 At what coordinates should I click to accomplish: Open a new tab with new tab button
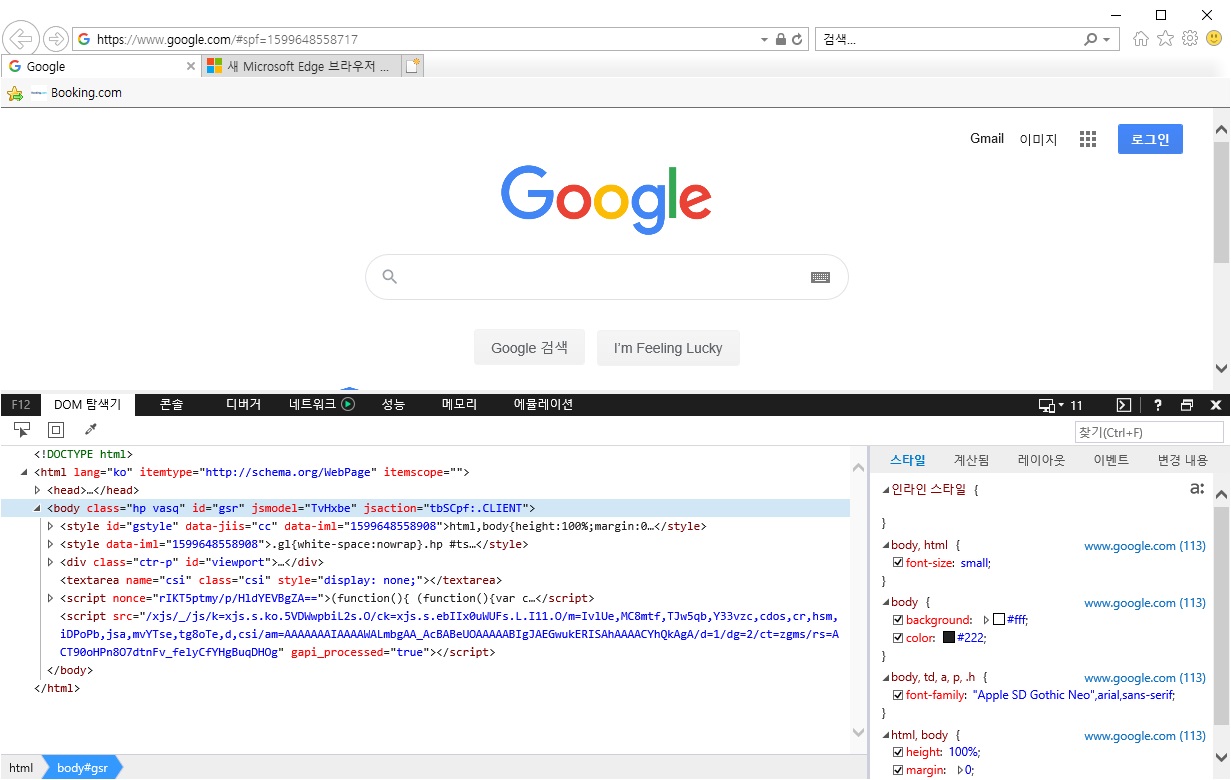(413, 66)
